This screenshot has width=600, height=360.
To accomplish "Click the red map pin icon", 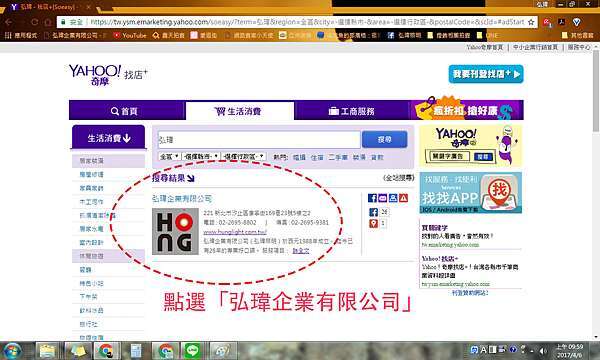I will 373,223.
